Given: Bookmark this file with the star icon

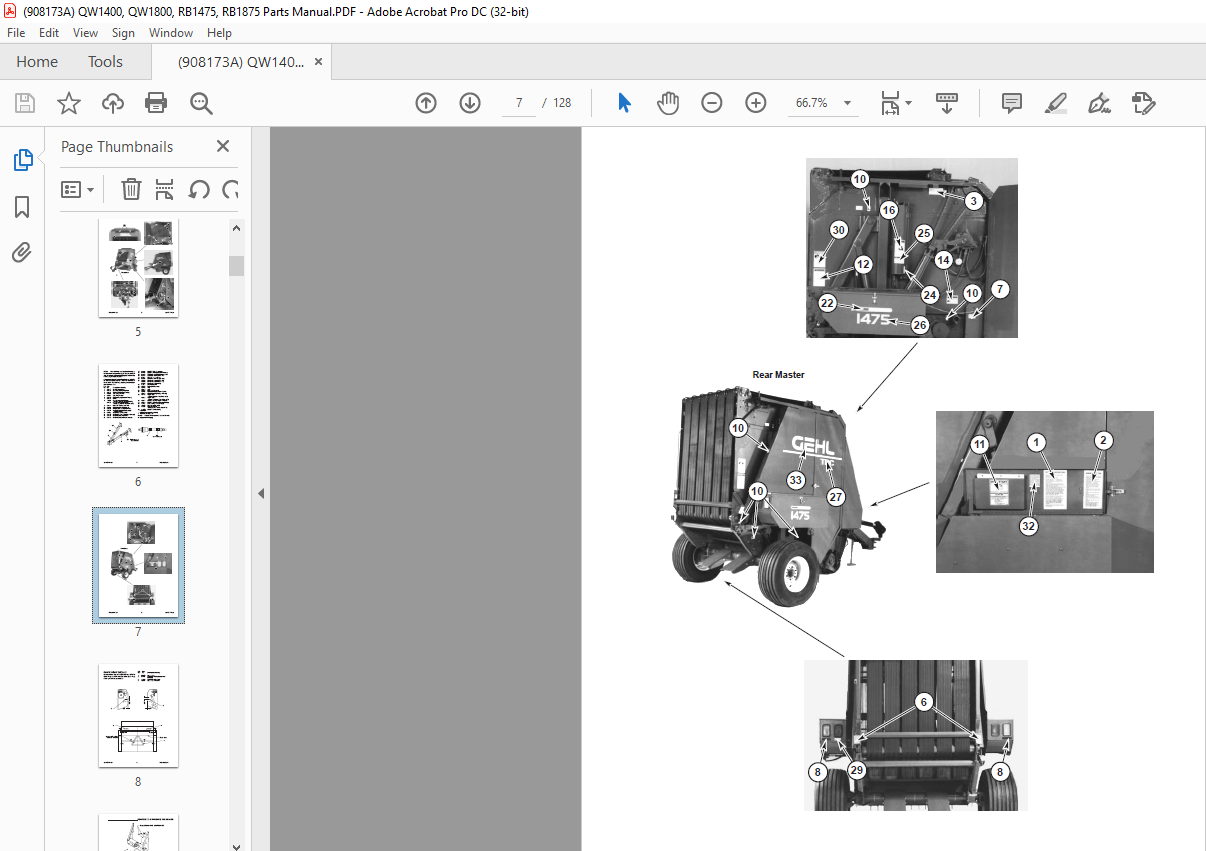Looking at the screenshot, I should (69, 103).
